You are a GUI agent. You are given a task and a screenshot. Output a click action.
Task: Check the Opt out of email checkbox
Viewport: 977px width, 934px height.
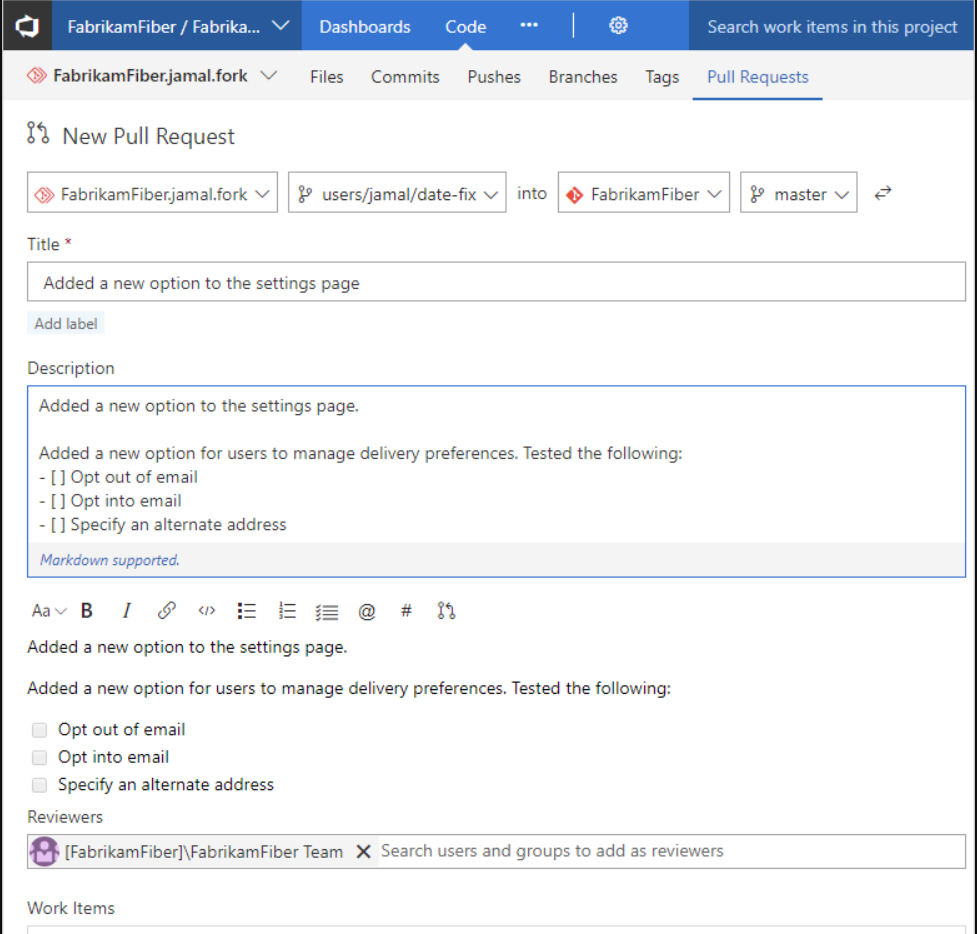pos(39,730)
